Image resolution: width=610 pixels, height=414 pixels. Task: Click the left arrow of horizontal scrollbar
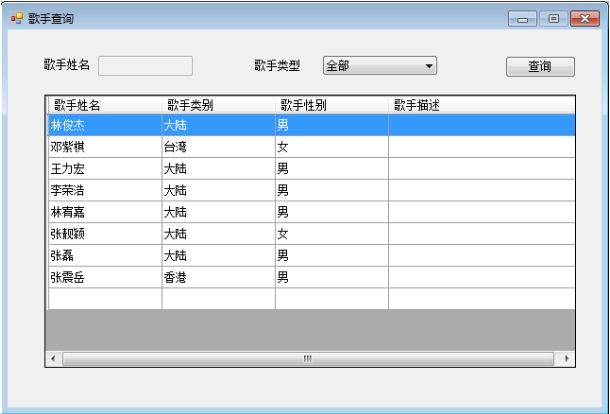pyautogui.click(x=54, y=359)
